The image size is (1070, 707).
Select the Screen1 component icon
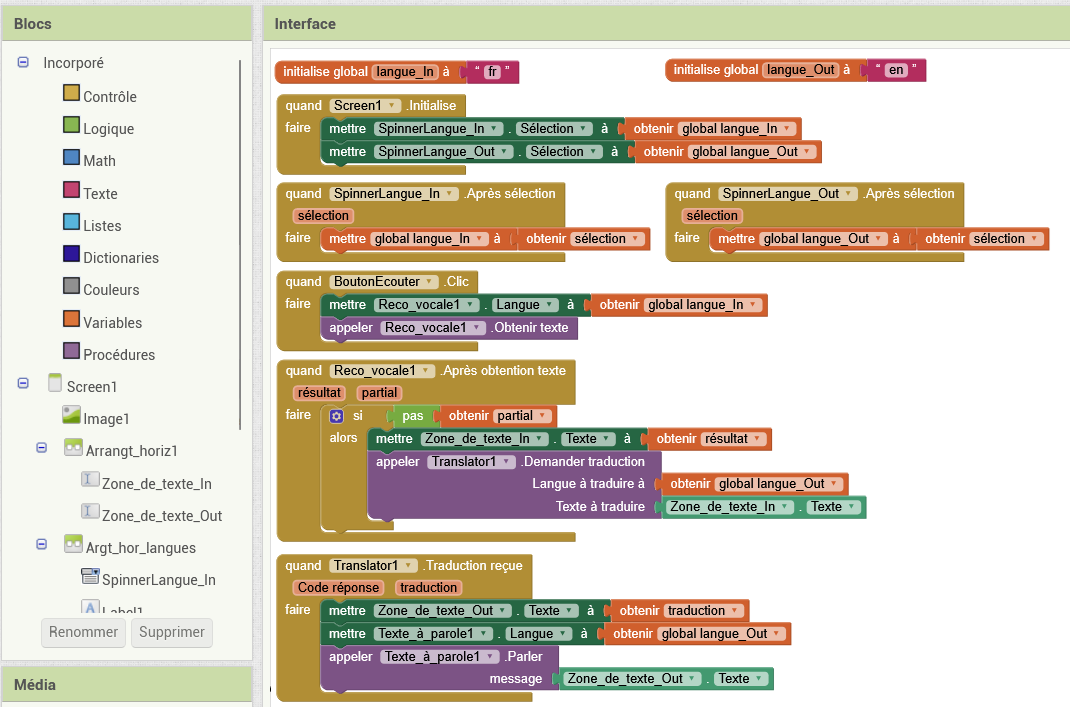(55, 383)
